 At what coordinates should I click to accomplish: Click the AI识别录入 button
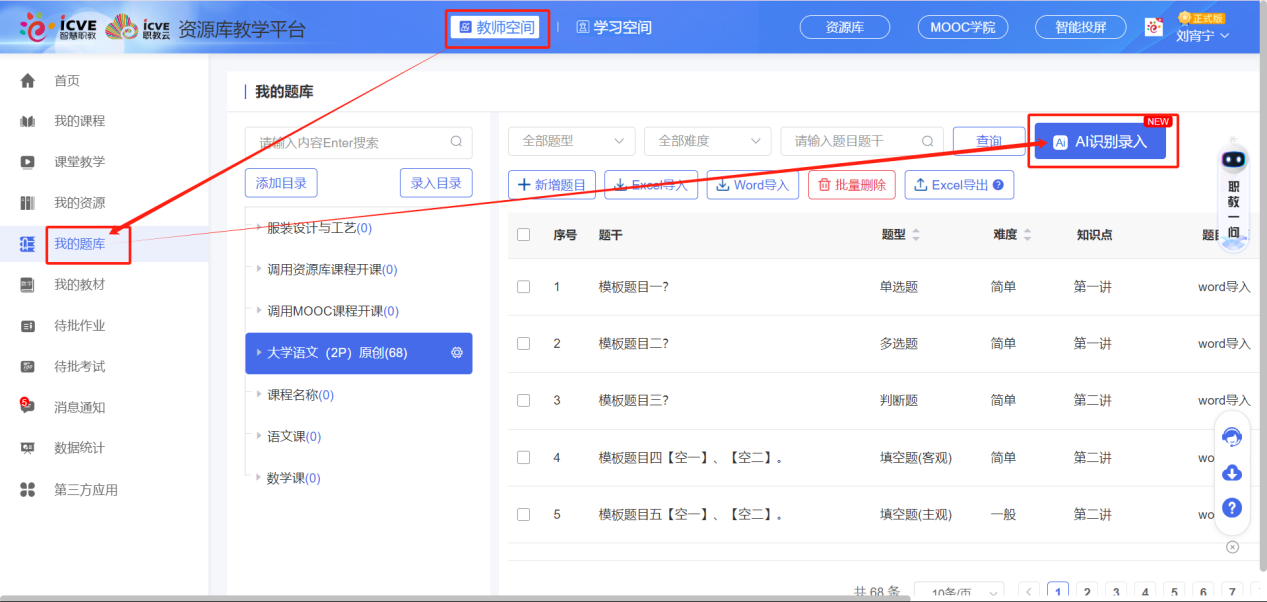click(1100, 141)
